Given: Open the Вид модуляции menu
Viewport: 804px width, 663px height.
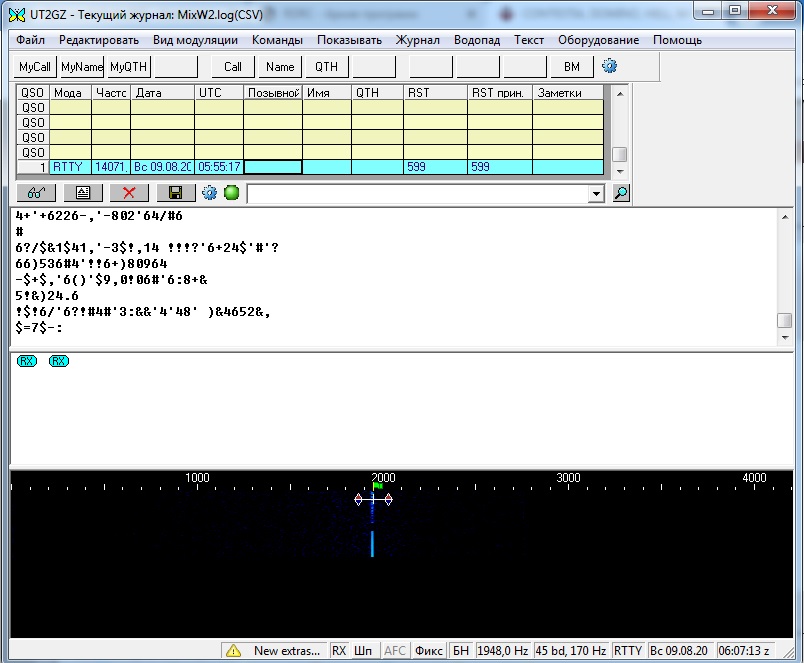Looking at the screenshot, I should coord(195,40).
